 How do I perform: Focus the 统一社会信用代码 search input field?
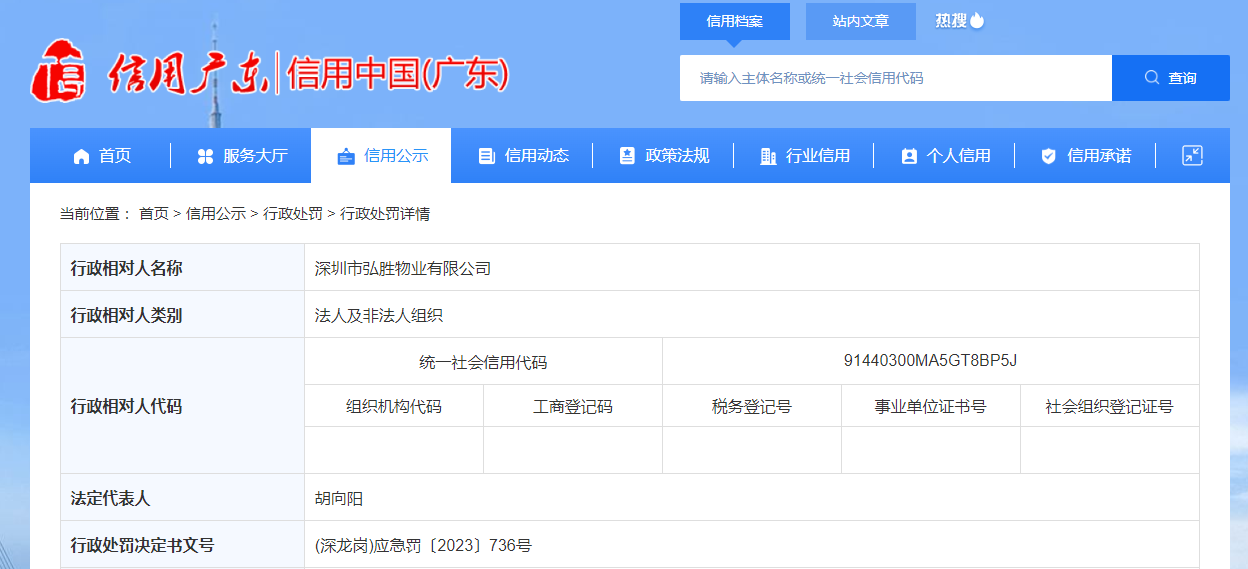click(896, 78)
